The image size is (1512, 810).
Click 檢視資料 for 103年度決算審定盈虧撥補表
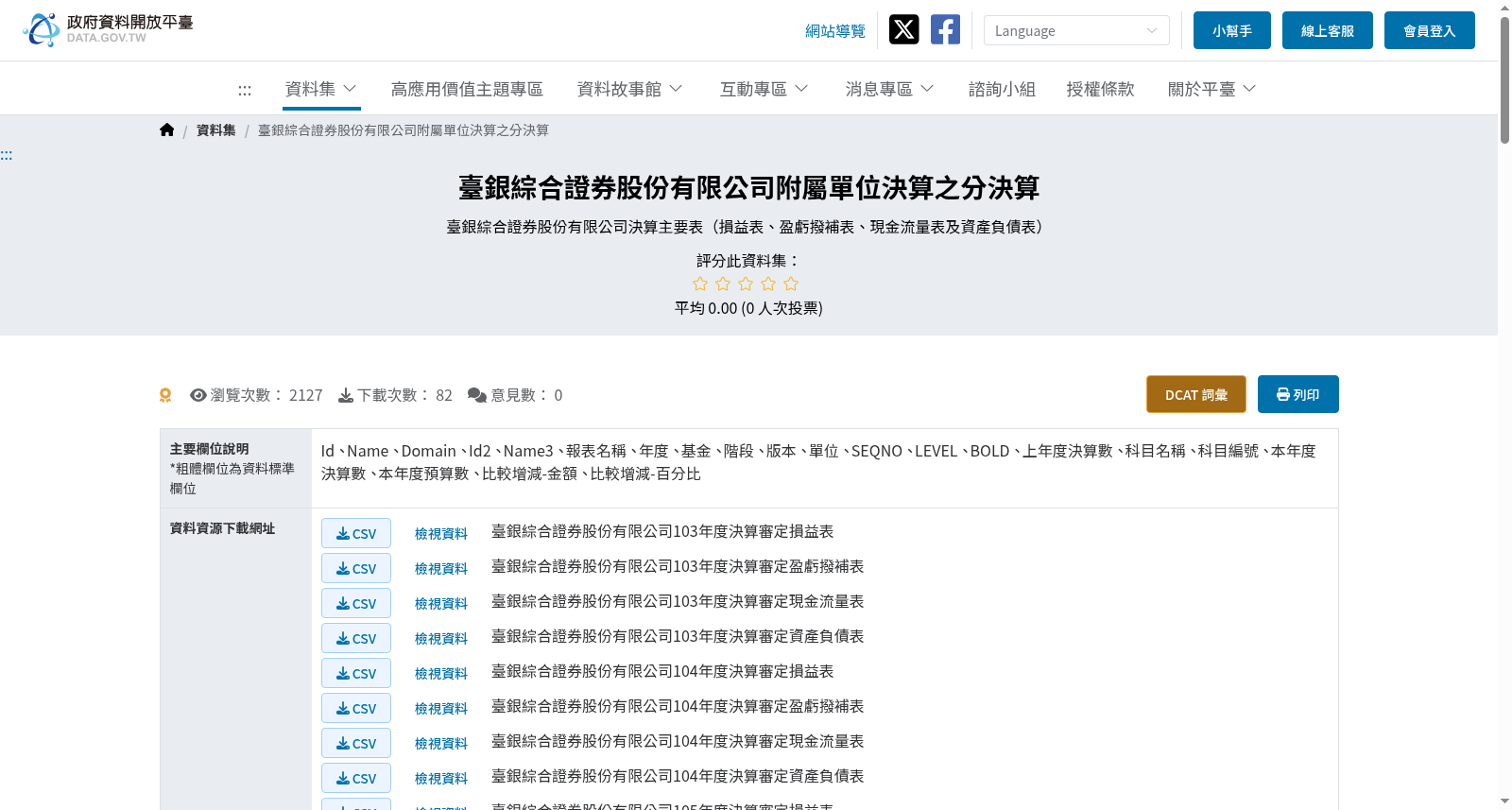[441, 569]
